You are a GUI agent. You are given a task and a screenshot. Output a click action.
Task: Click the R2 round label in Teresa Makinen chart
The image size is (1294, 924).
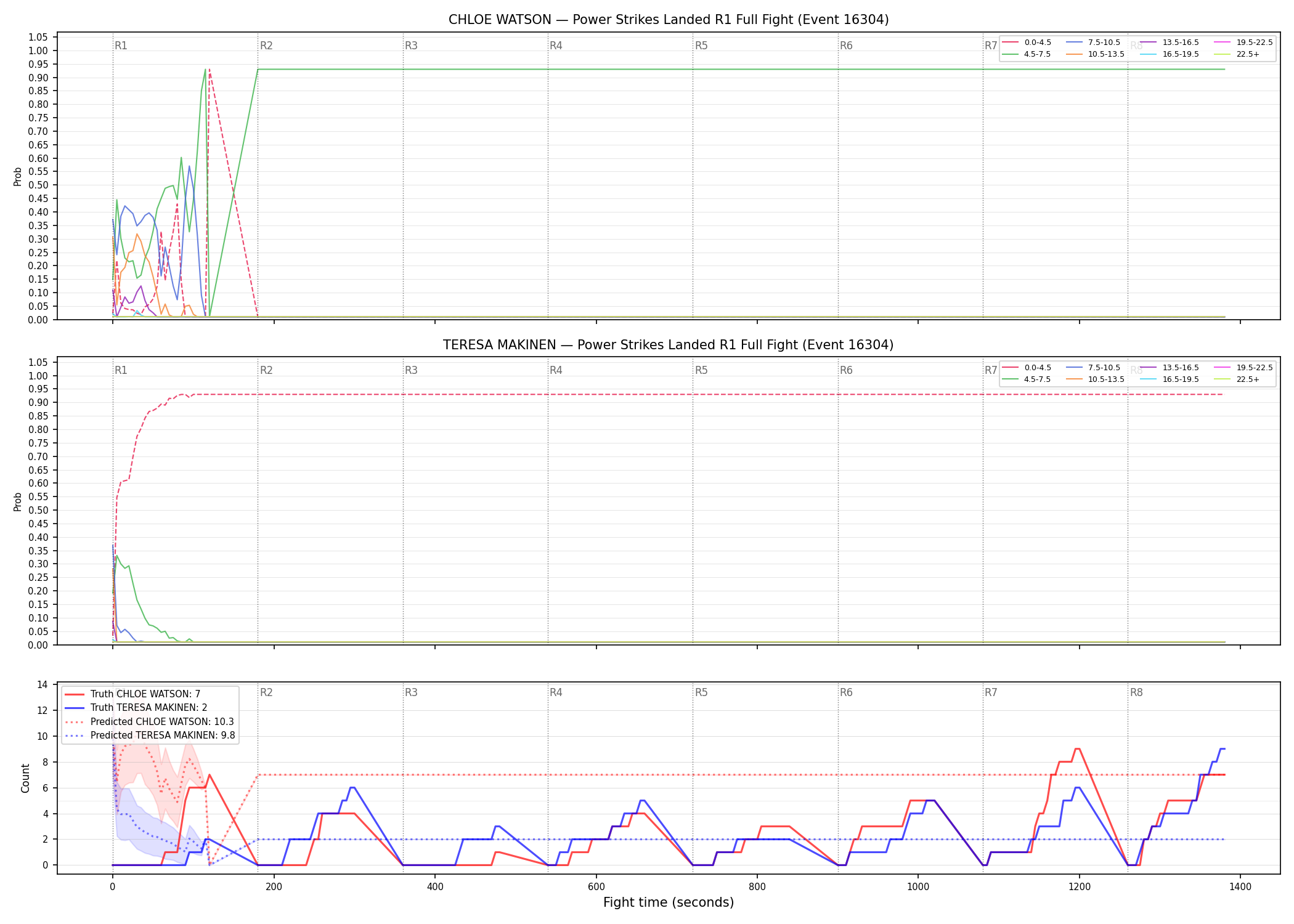click(266, 370)
